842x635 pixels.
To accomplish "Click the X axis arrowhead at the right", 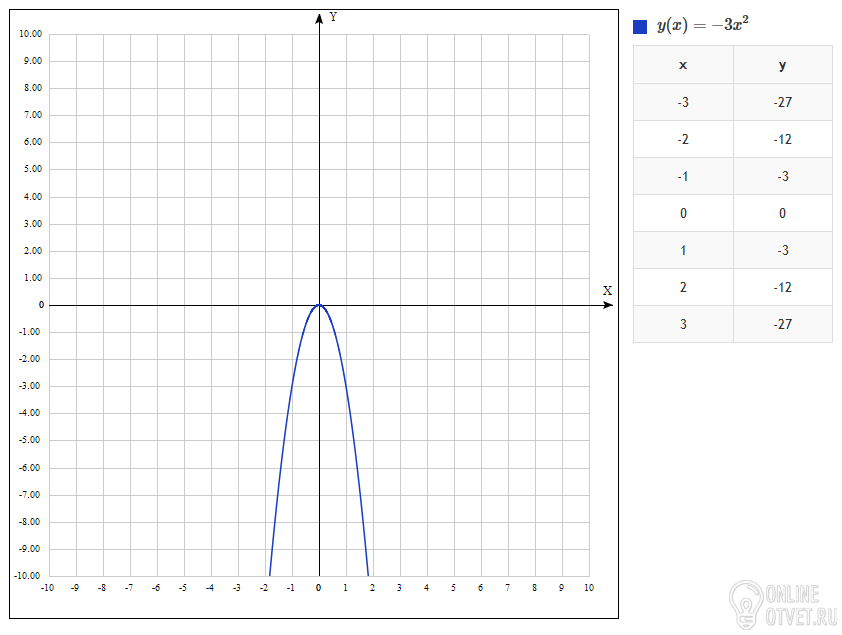I will (608, 305).
